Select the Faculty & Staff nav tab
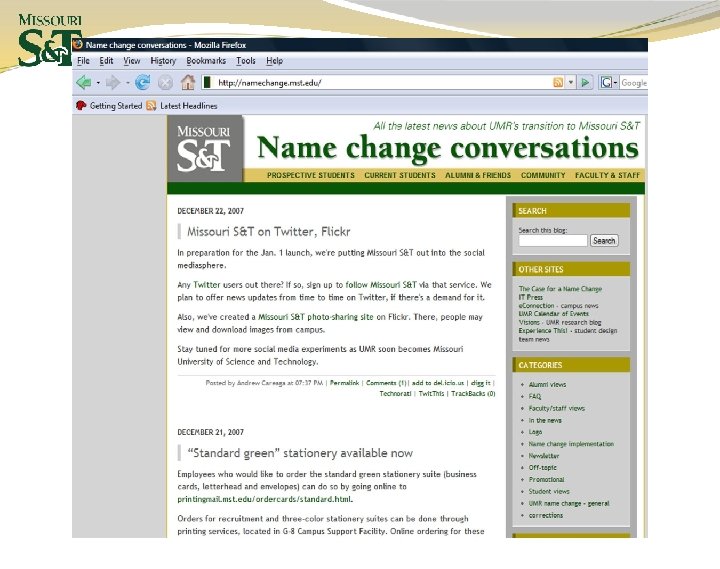720x569 pixels. (608, 175)
